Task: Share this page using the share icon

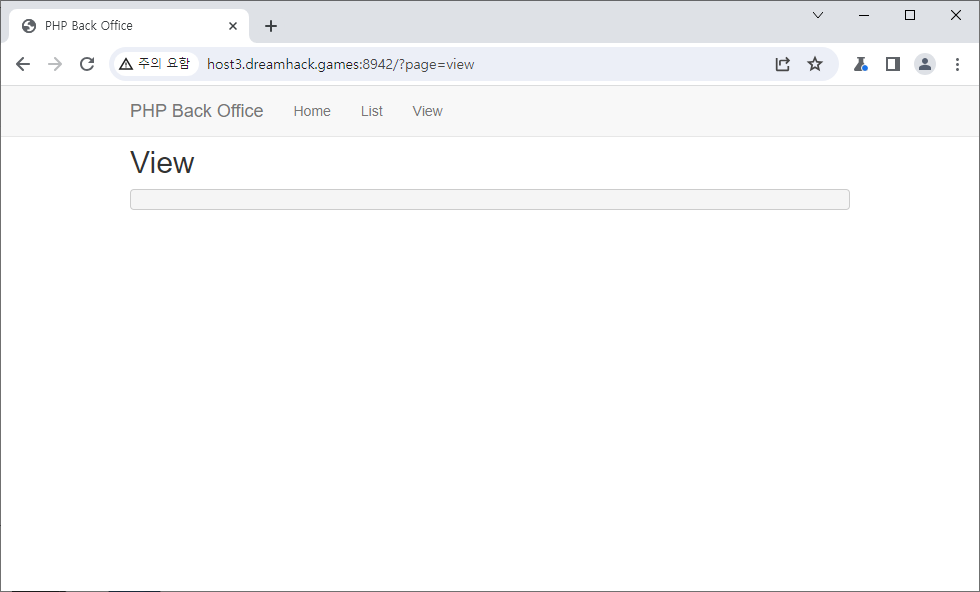Action: [783, 64]
